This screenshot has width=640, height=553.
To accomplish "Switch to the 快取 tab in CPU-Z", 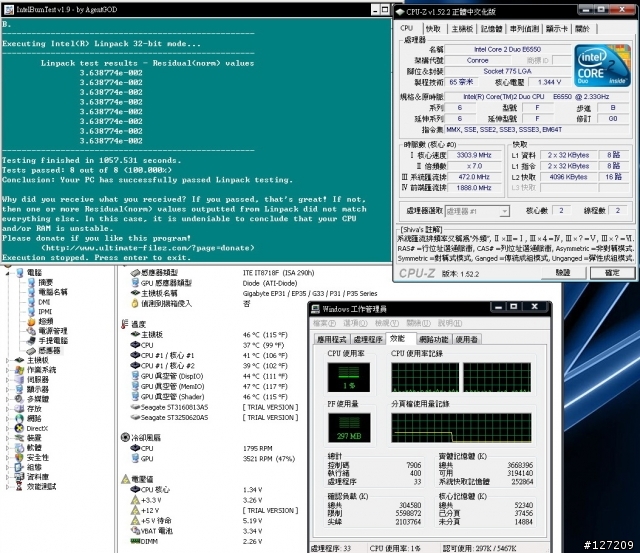I will [433, 29].
